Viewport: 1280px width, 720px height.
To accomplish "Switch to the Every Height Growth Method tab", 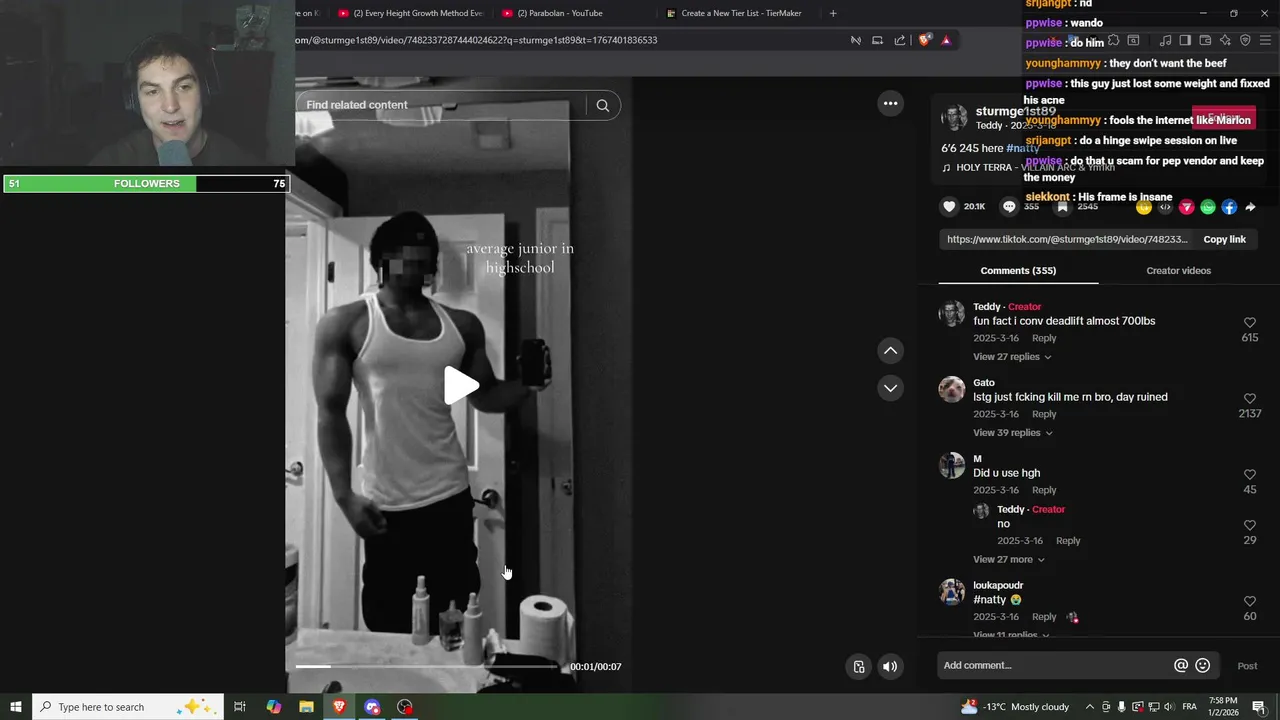I will pos(411,13).
